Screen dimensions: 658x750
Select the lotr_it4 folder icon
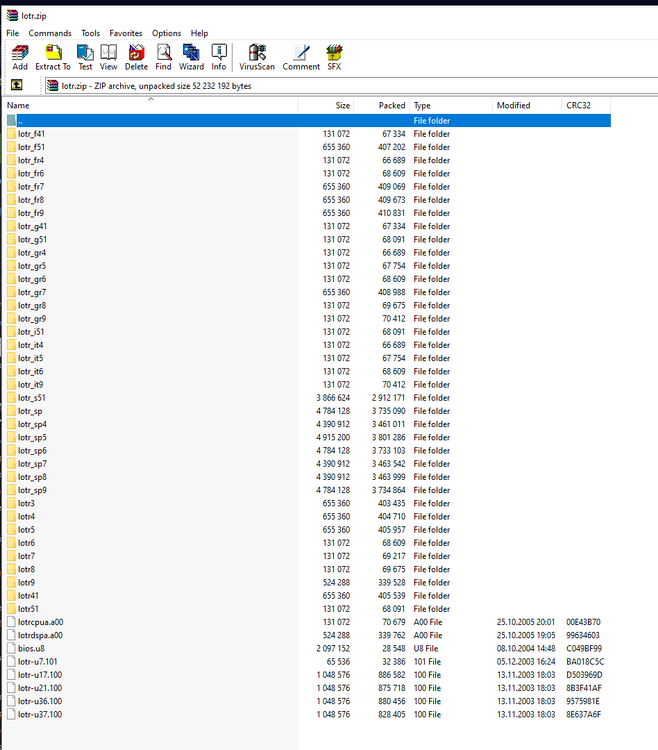pos(11,345)
